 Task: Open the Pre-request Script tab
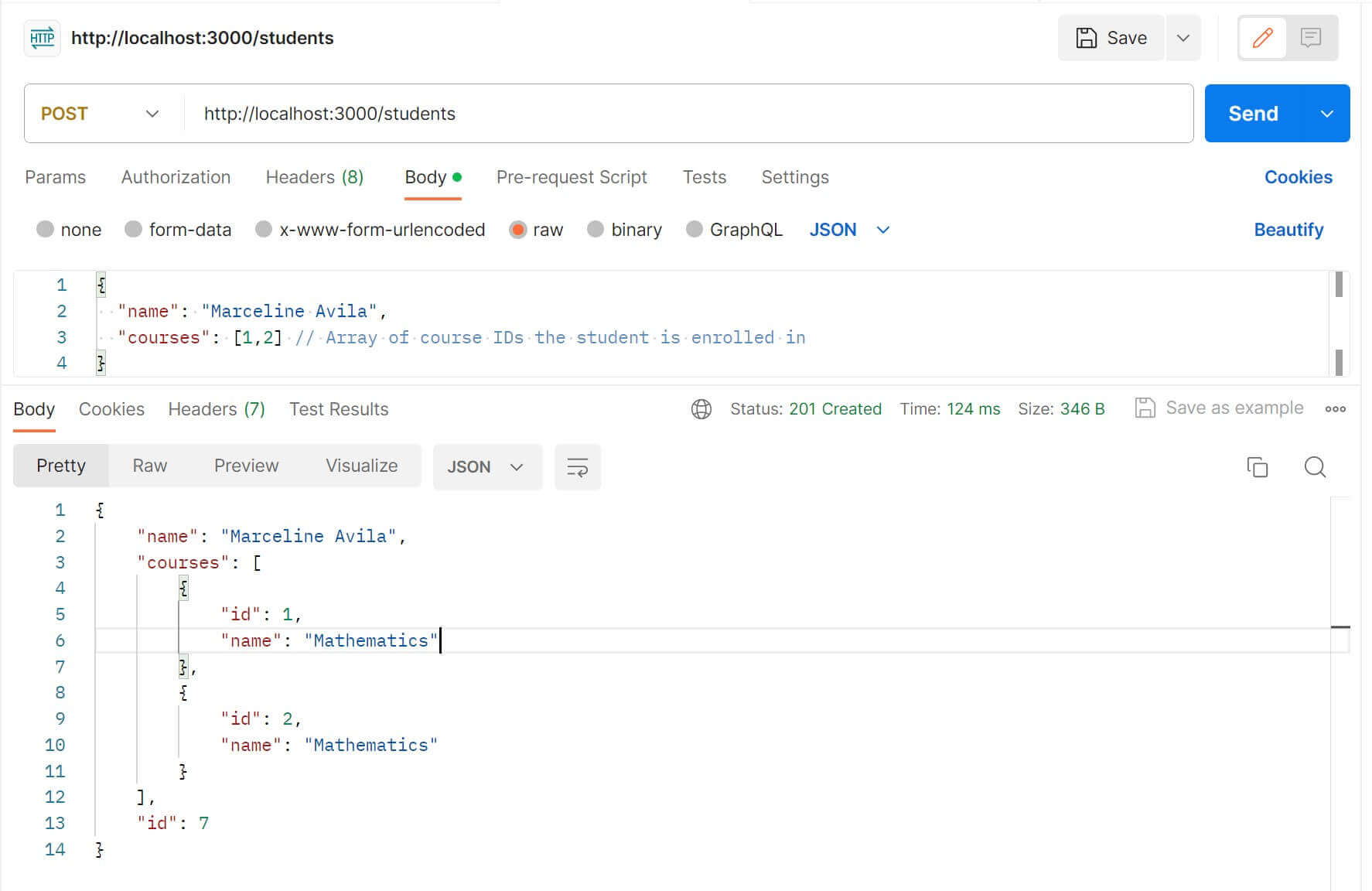(572, 177)
